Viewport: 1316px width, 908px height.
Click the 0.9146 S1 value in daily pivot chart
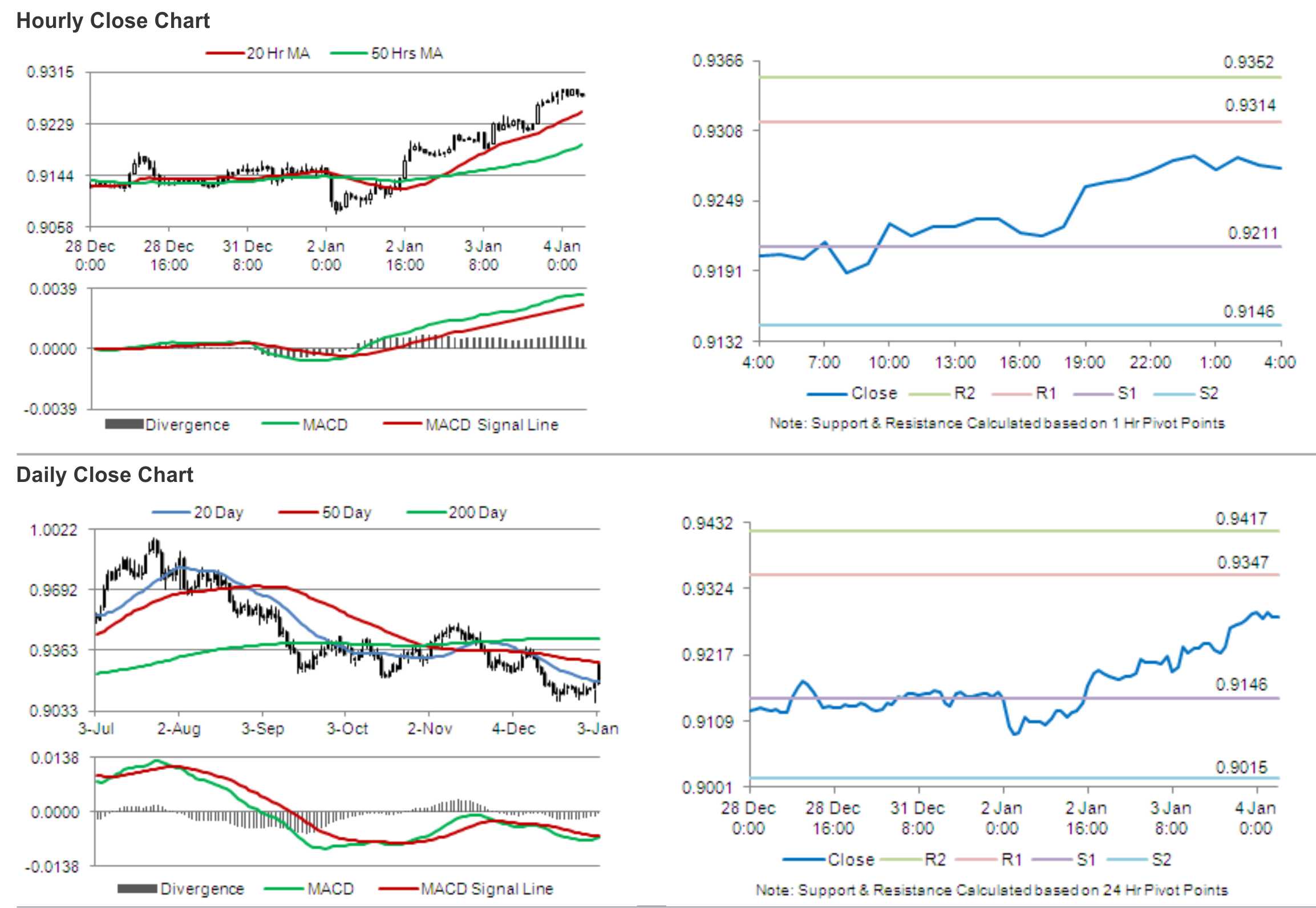(1241, 684)
